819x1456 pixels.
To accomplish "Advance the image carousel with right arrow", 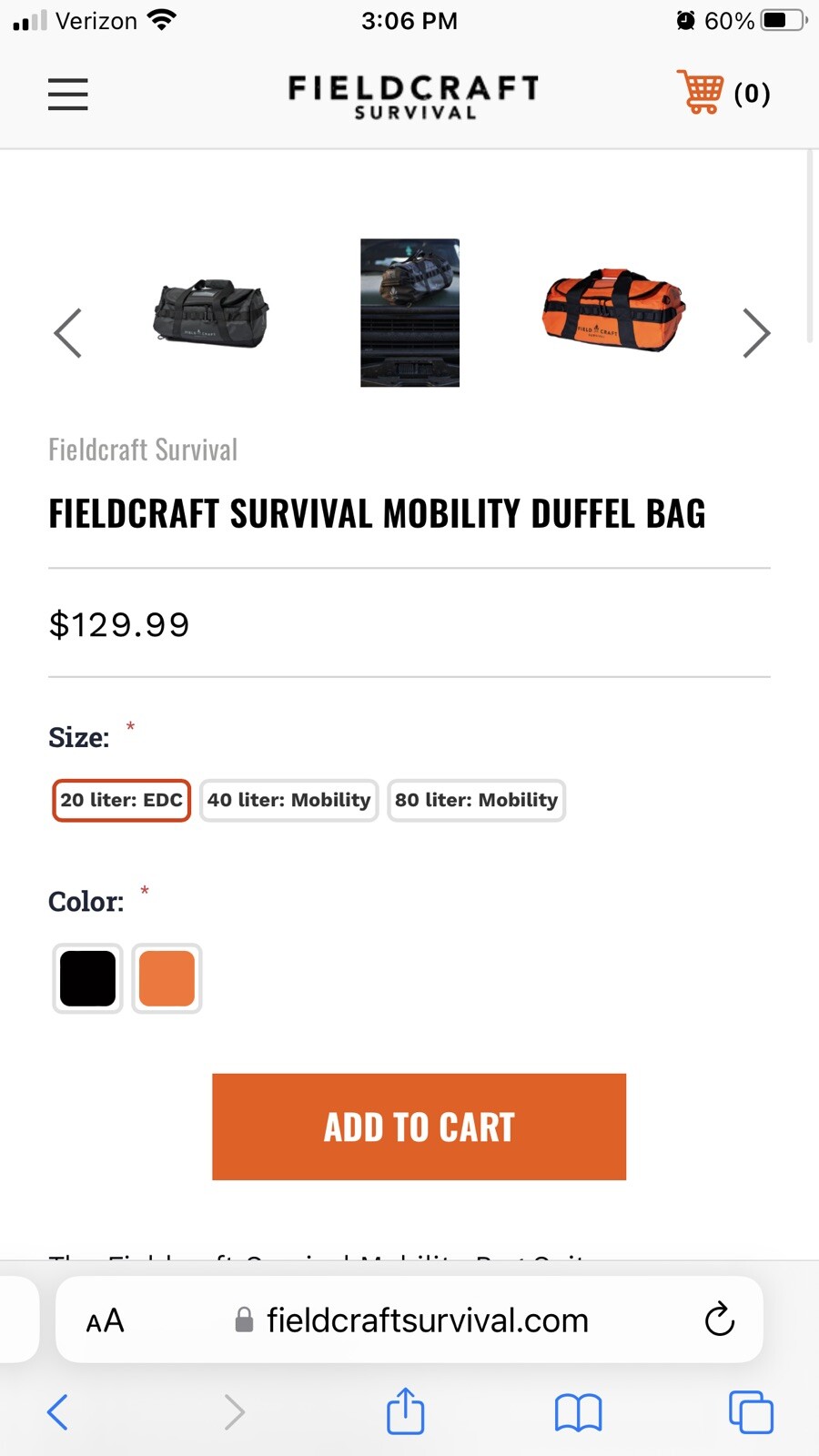I will point(755,333).
